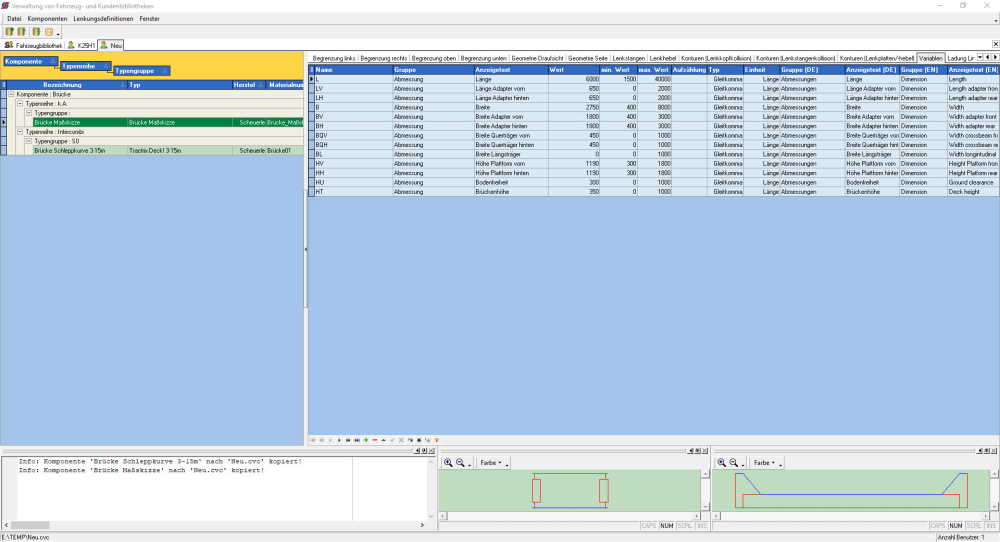Sort by the Typenreihe grouping header
Viewport: 1000px width, 542px height.
click(x=80, y=66)
